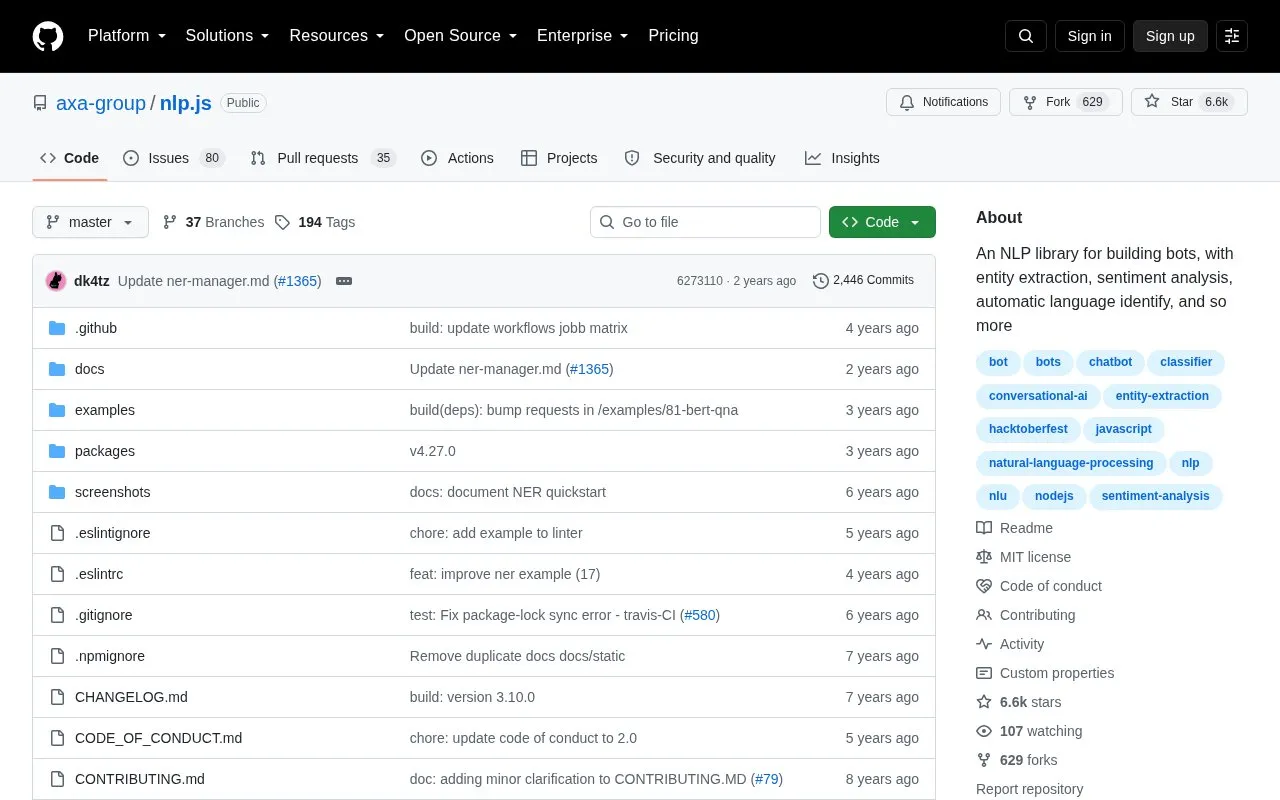1280x800 pixels.
Task: Open the appearance settings icon button
Action: (x=1232, y=36)
